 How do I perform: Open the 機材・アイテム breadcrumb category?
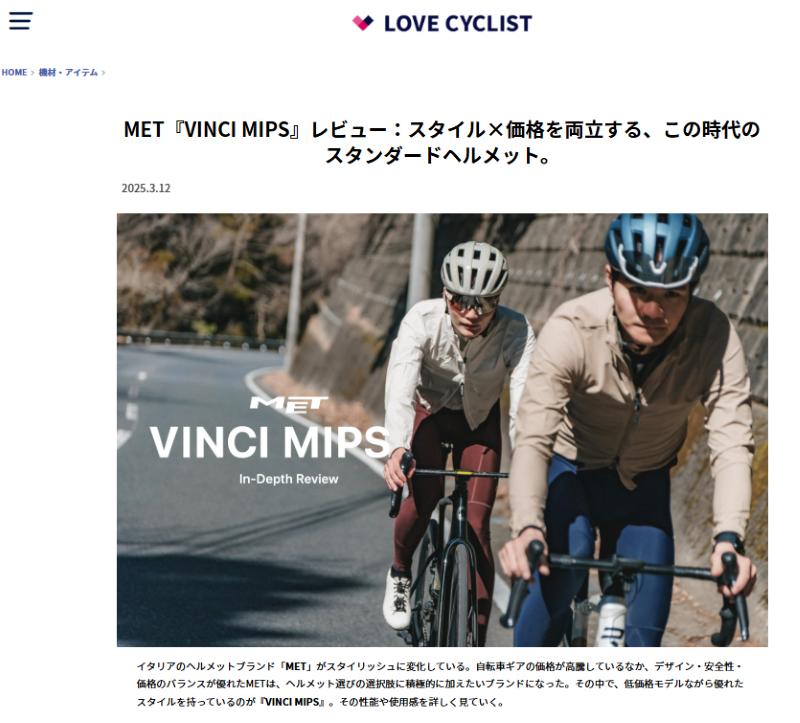click(68, 72)
